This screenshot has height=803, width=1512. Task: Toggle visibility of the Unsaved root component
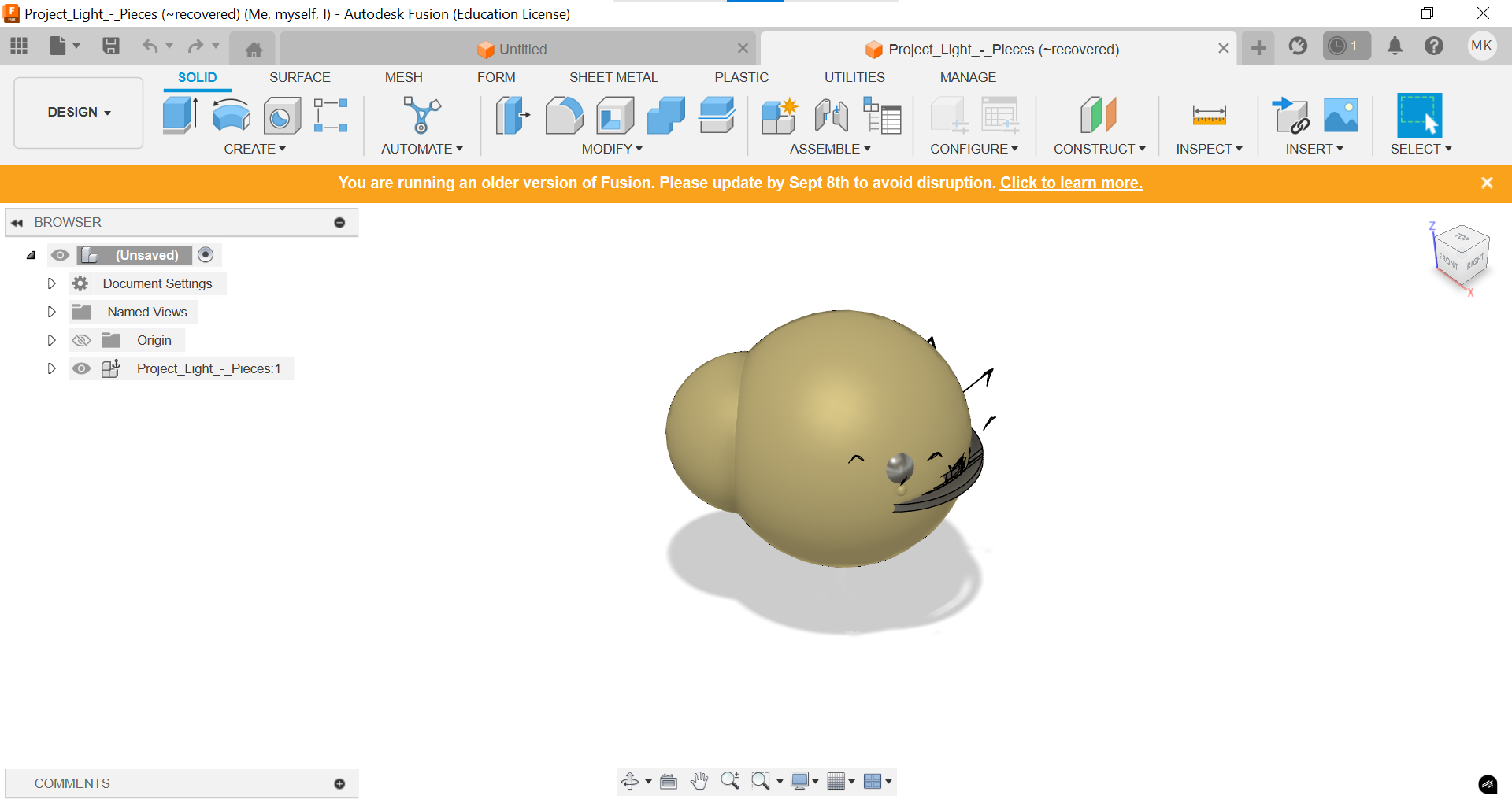60,255
